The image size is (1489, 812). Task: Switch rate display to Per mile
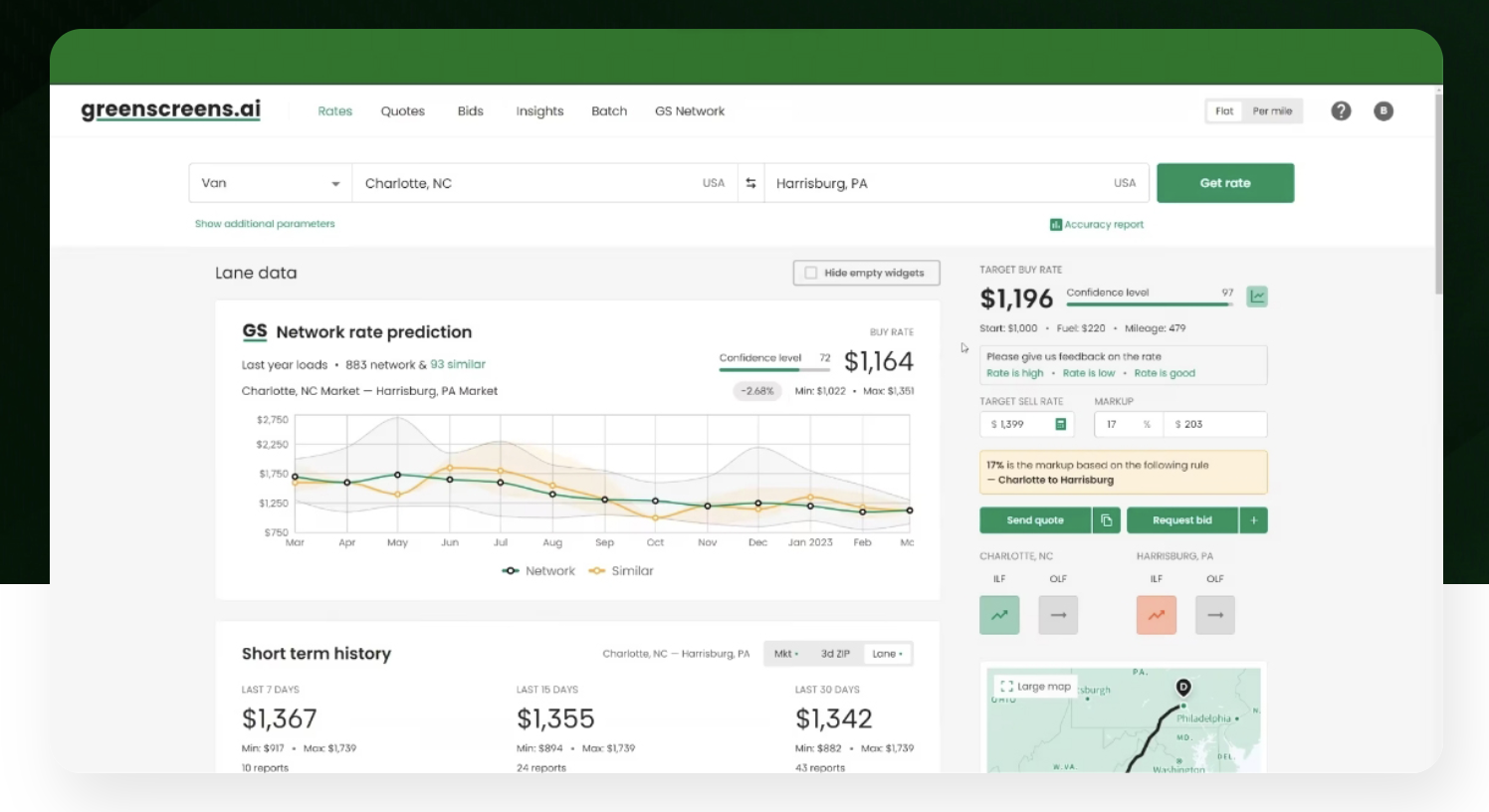click(1272, 111)
